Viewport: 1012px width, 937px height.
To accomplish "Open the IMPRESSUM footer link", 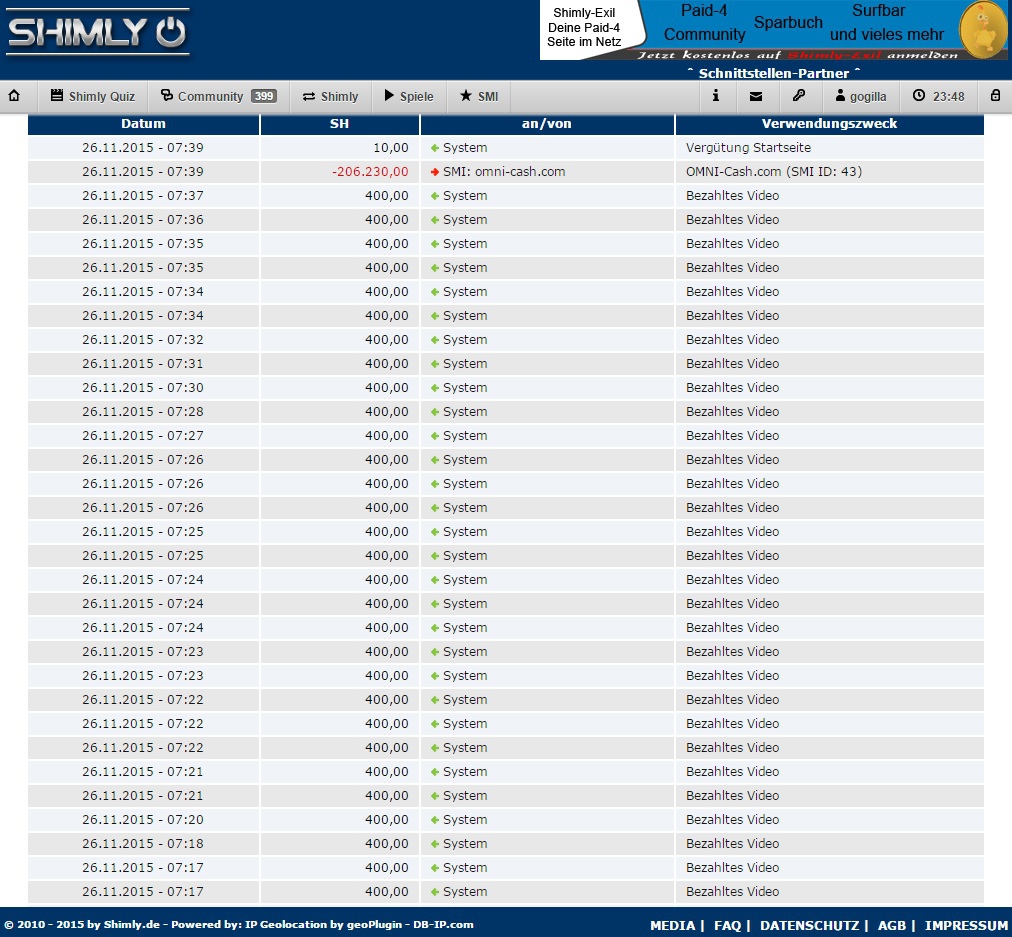I will (x=966, y=925).
